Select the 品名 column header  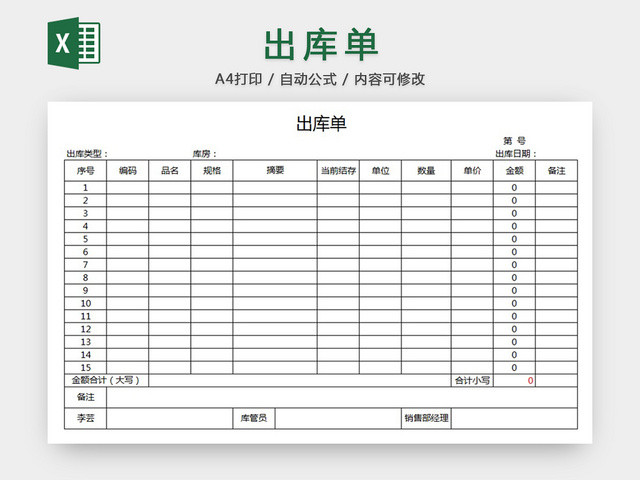point(169,171)
